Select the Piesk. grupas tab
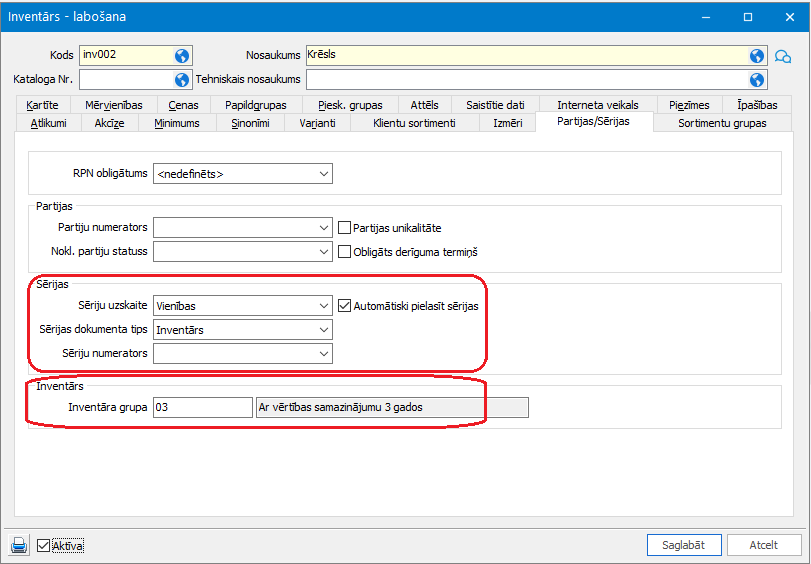This screenshot has width=811, height=564. click(350, 105)
